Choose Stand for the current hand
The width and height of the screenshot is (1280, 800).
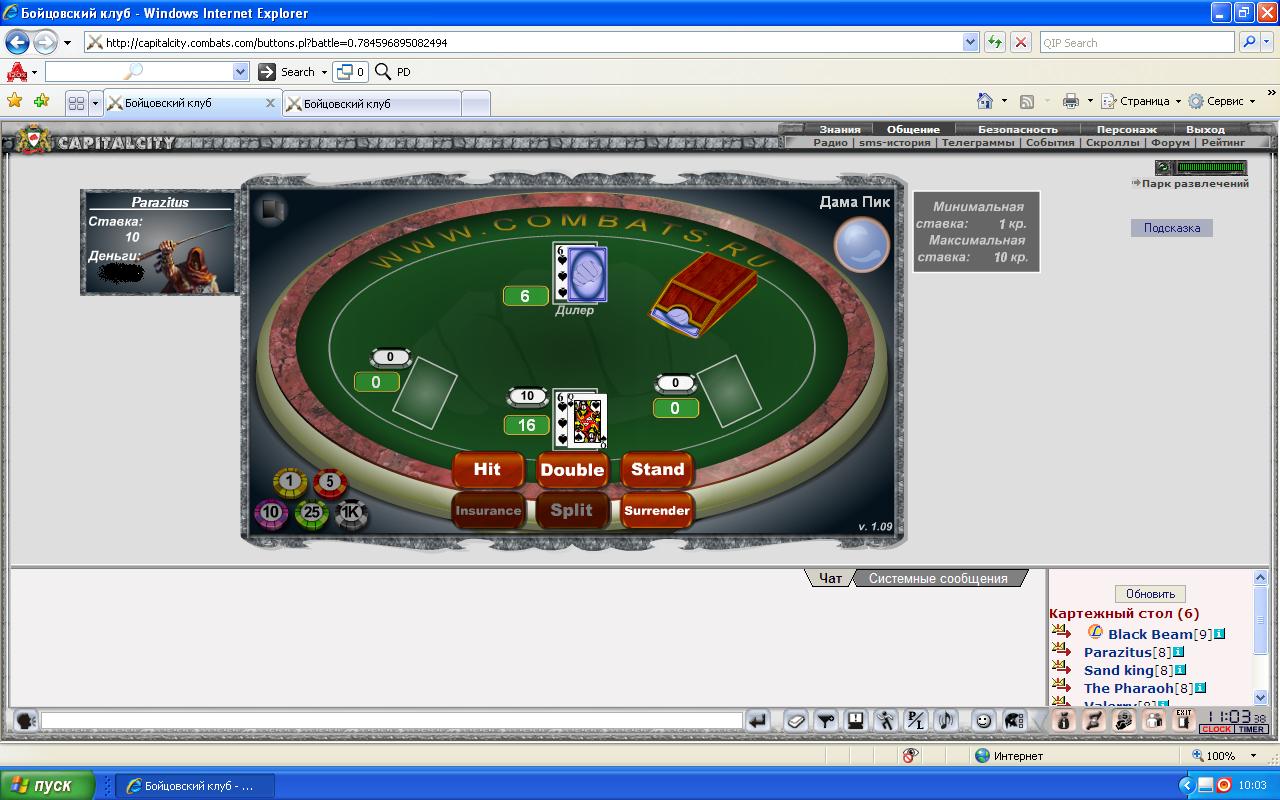[657, 469]
